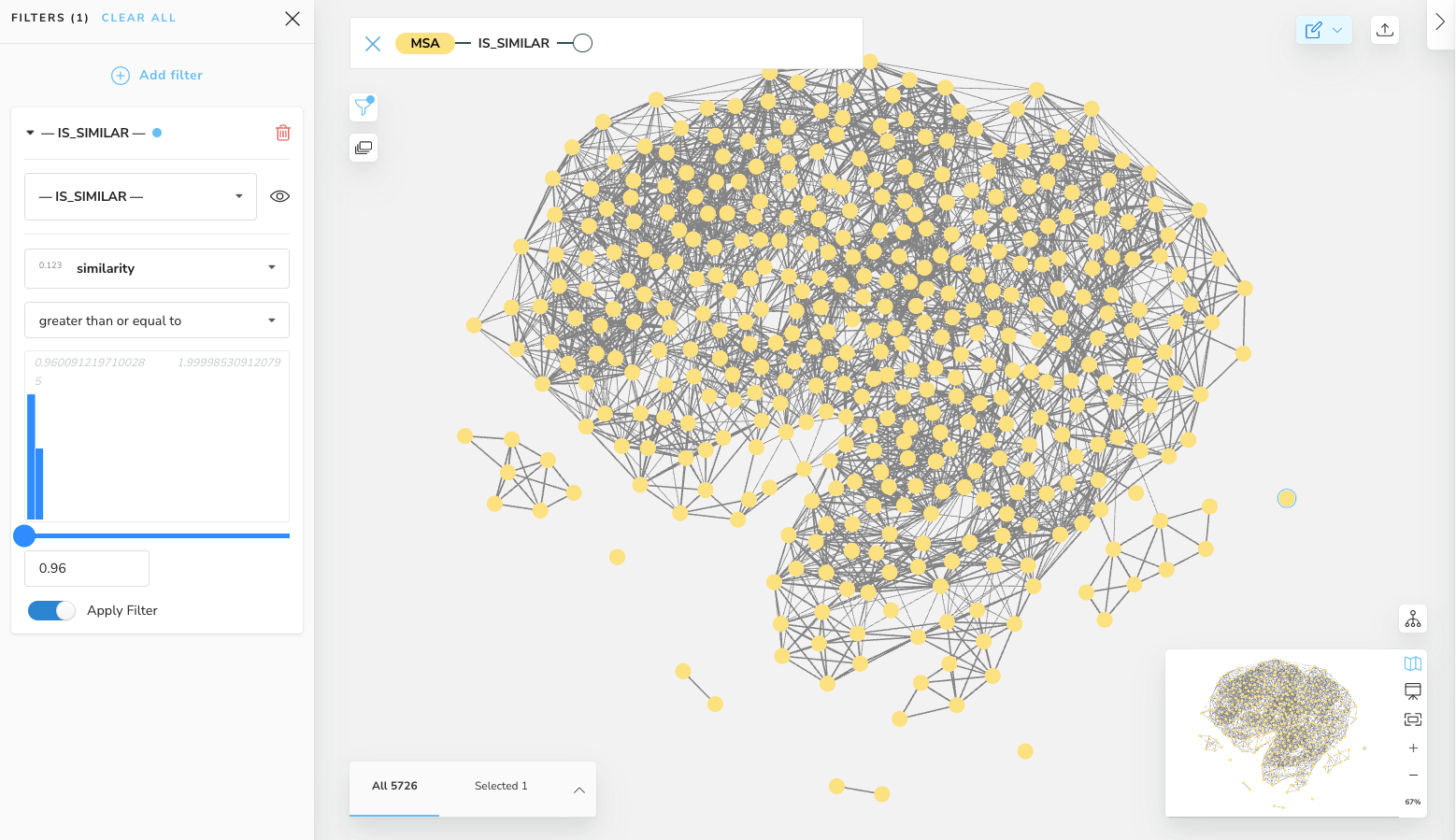The height and width of the screenshot is (840, 1456).
Task: Enter presentation mode icon
Action: [1413, 691]
